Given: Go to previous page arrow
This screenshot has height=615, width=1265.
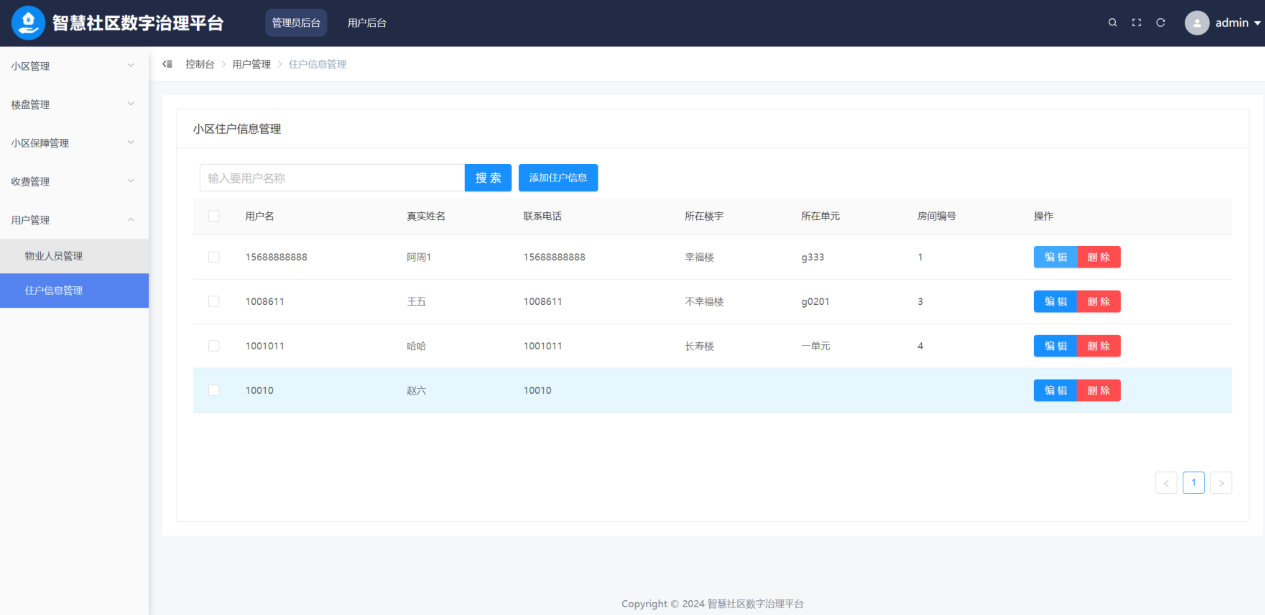Looking at the screenshot, I should click(1166, 483).
